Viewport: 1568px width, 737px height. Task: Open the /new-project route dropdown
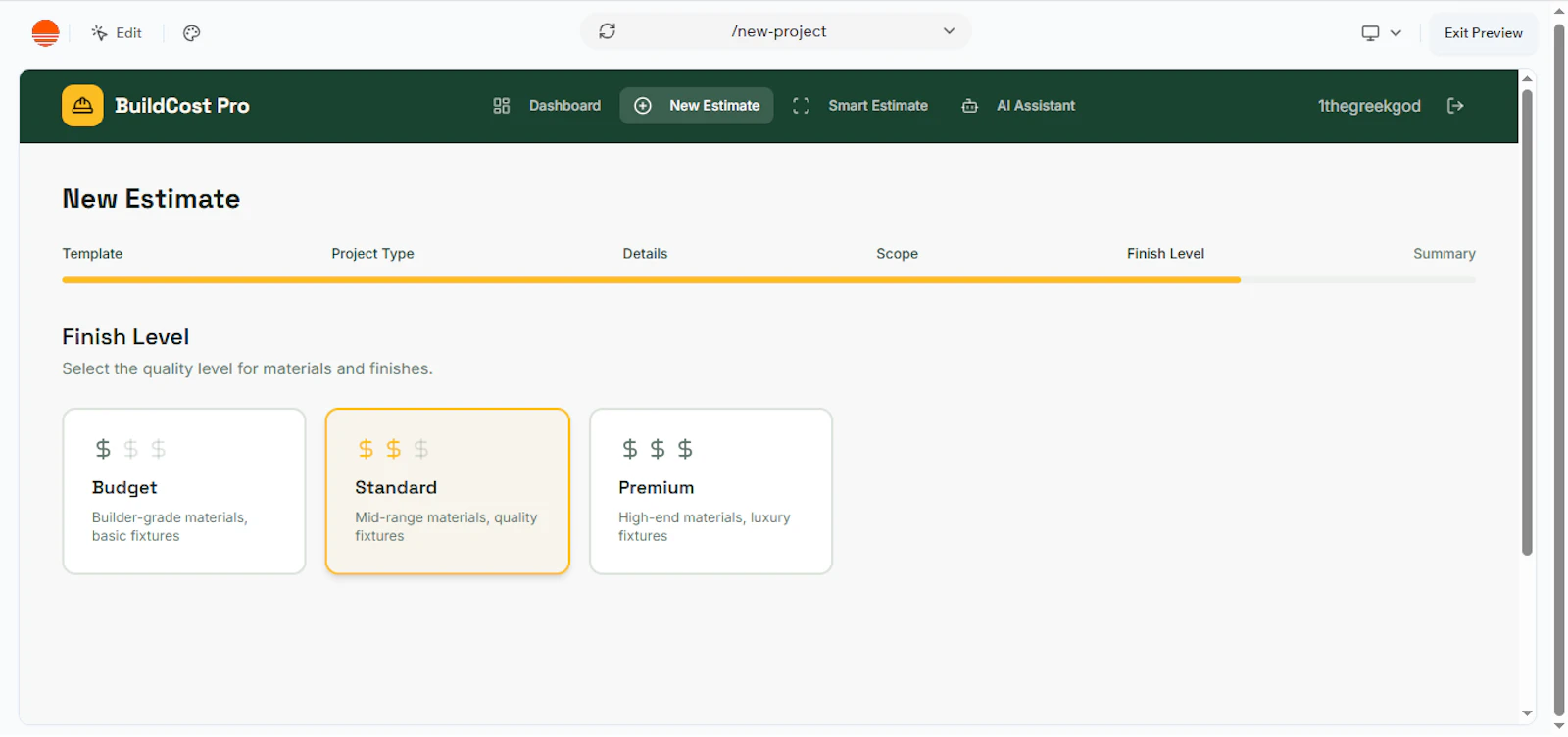coord(776,31)
